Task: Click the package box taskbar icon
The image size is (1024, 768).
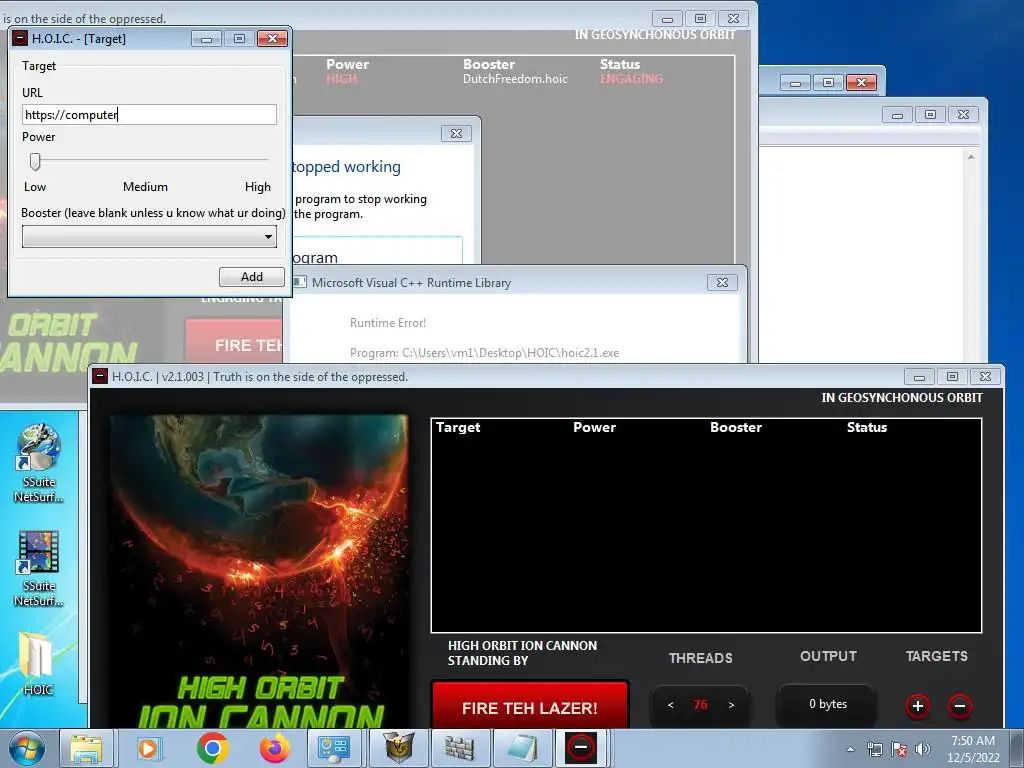Action: pyautogui.click(x=398, y=748)
